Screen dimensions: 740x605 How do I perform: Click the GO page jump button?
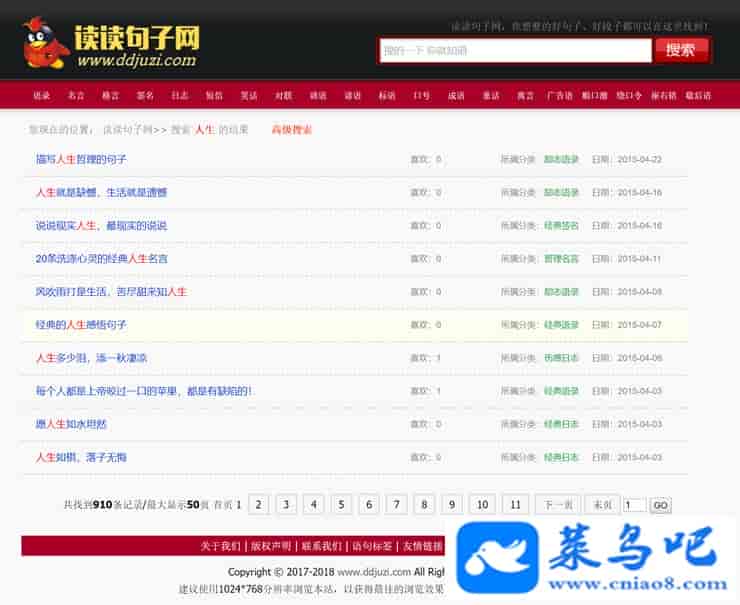[x=660, y=505]
